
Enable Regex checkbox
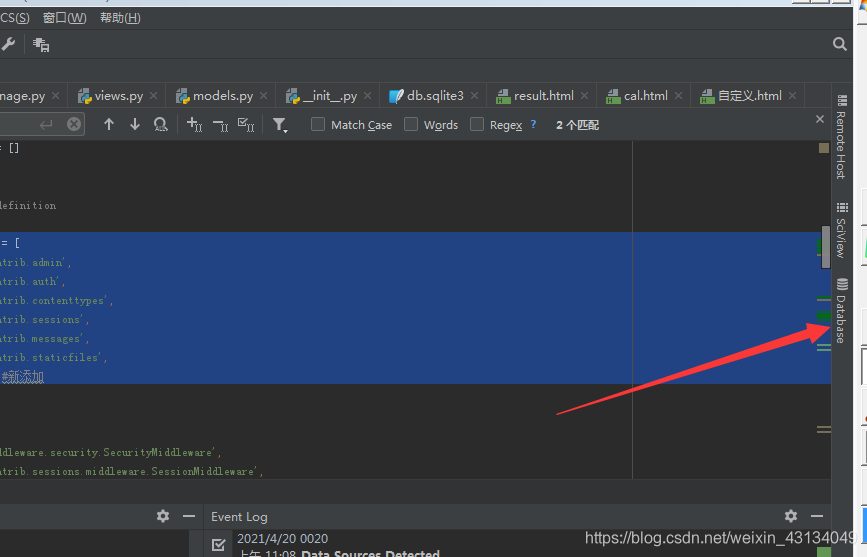[477, 124]
